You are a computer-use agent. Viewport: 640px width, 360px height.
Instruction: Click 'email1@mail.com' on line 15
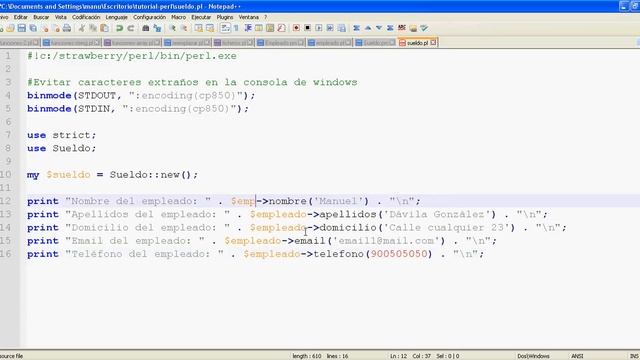(386, 241)
